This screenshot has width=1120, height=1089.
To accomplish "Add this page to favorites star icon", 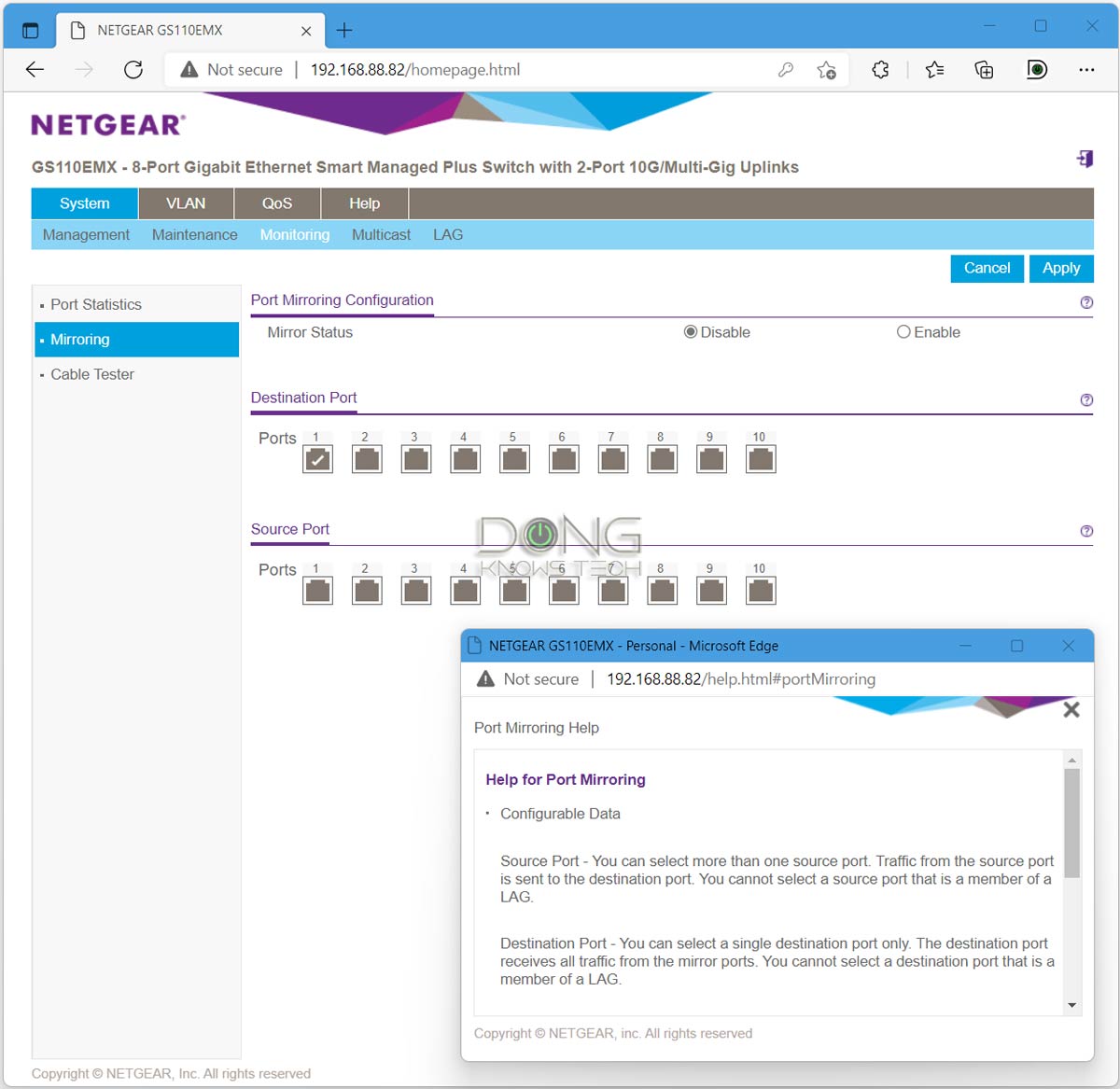I will (x=826, y=70).
